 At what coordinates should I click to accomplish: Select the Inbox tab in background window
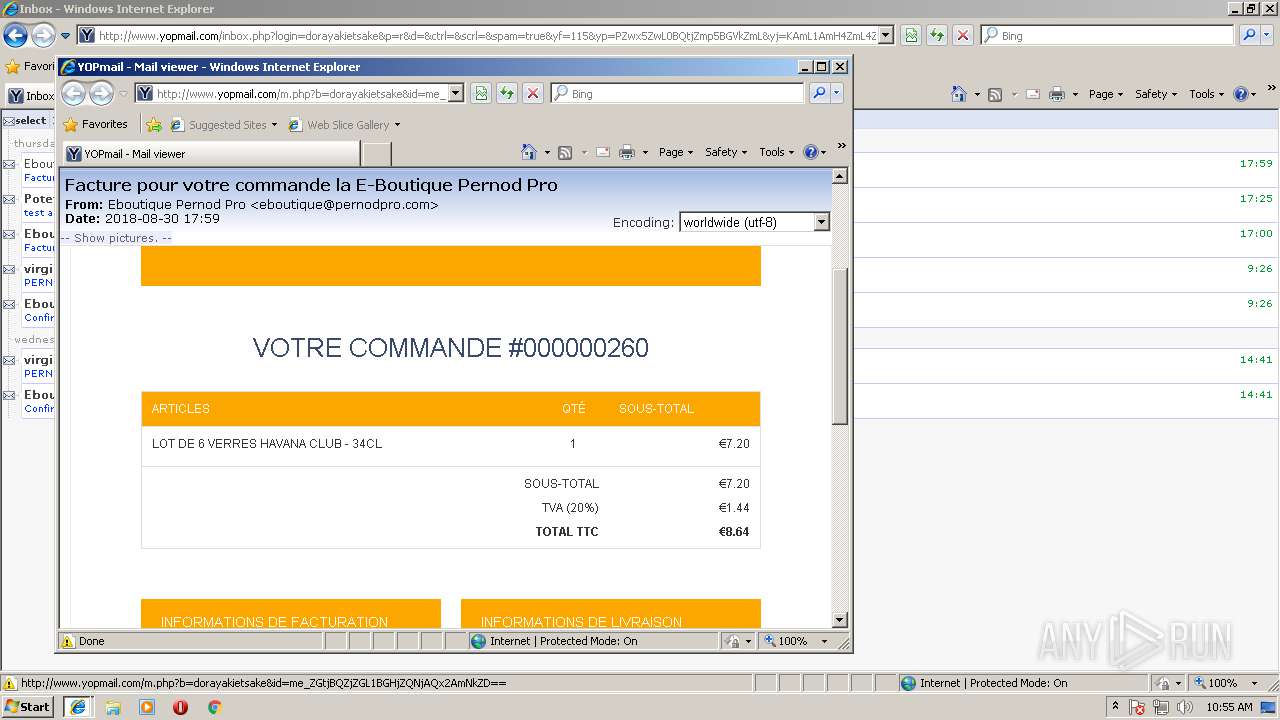[31, 96]
